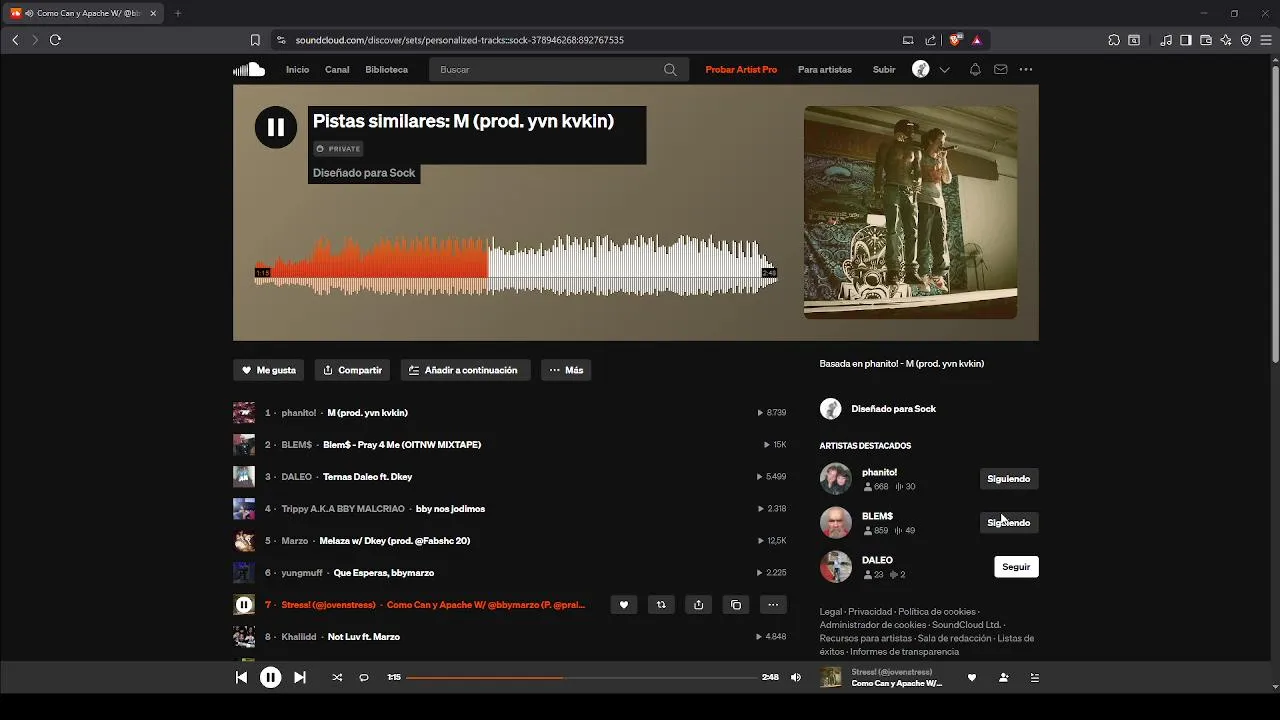Open Brave Wallet icon
The width and height of the screenshot is (1280, 720).
pos(1206,40)
